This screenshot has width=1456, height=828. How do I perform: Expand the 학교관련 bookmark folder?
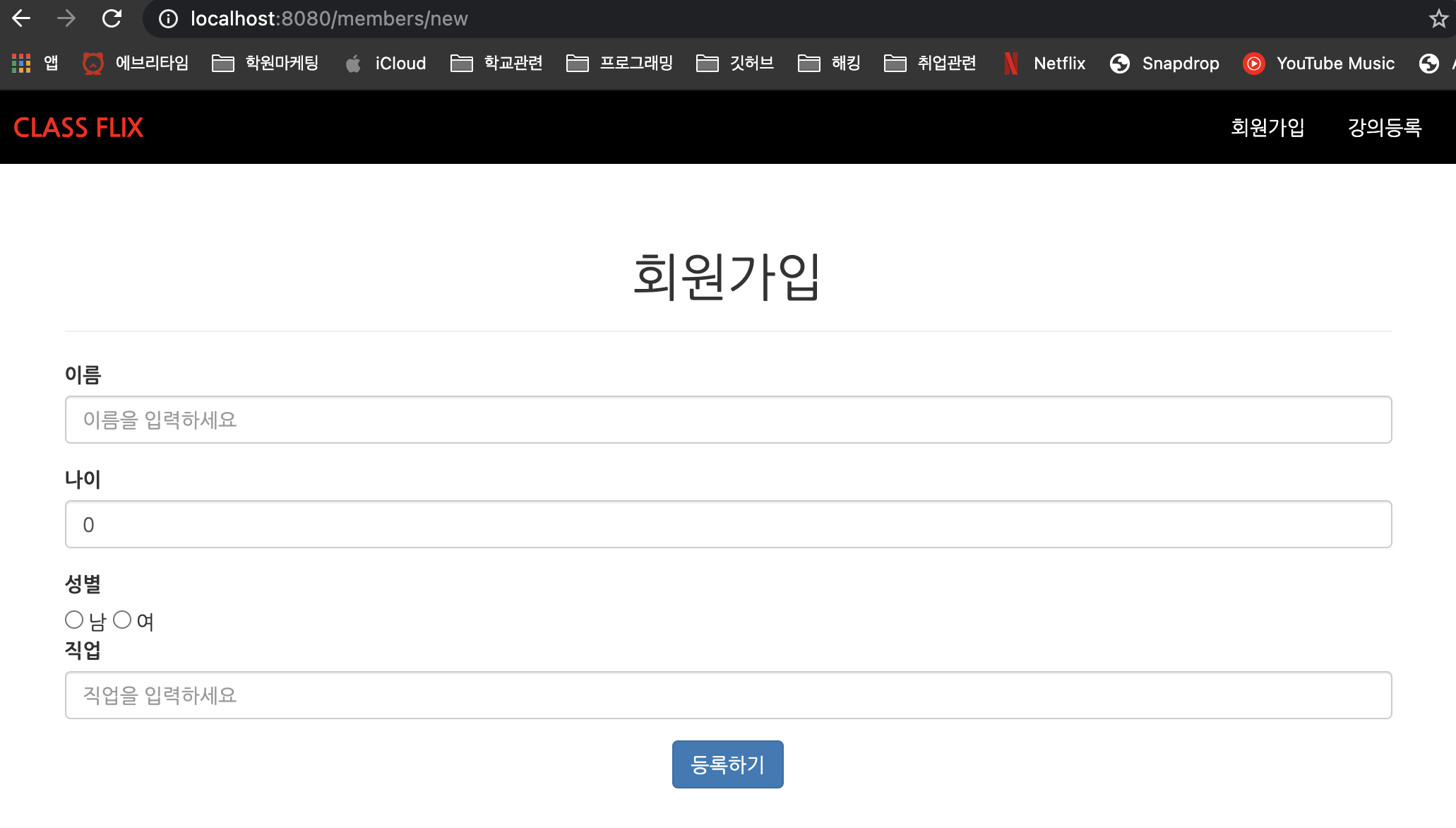coord(496,64)
